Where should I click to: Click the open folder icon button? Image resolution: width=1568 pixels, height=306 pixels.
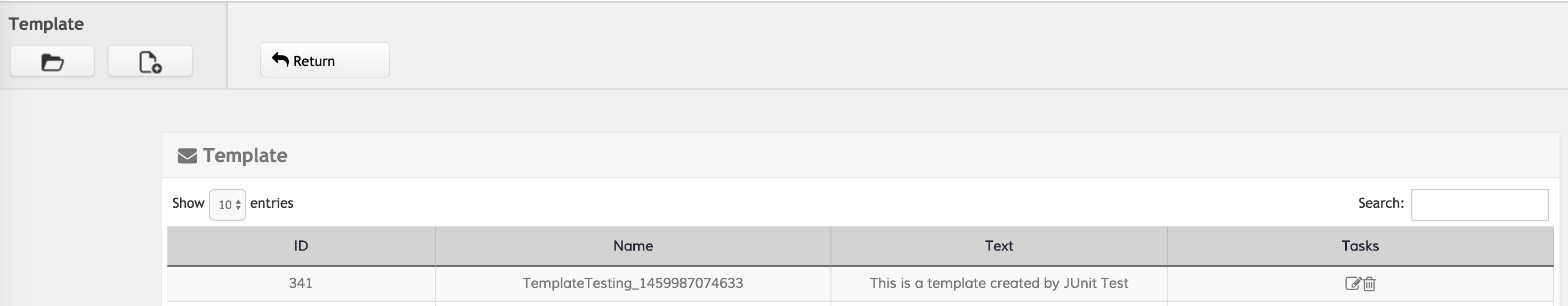[x=52, y=61]
